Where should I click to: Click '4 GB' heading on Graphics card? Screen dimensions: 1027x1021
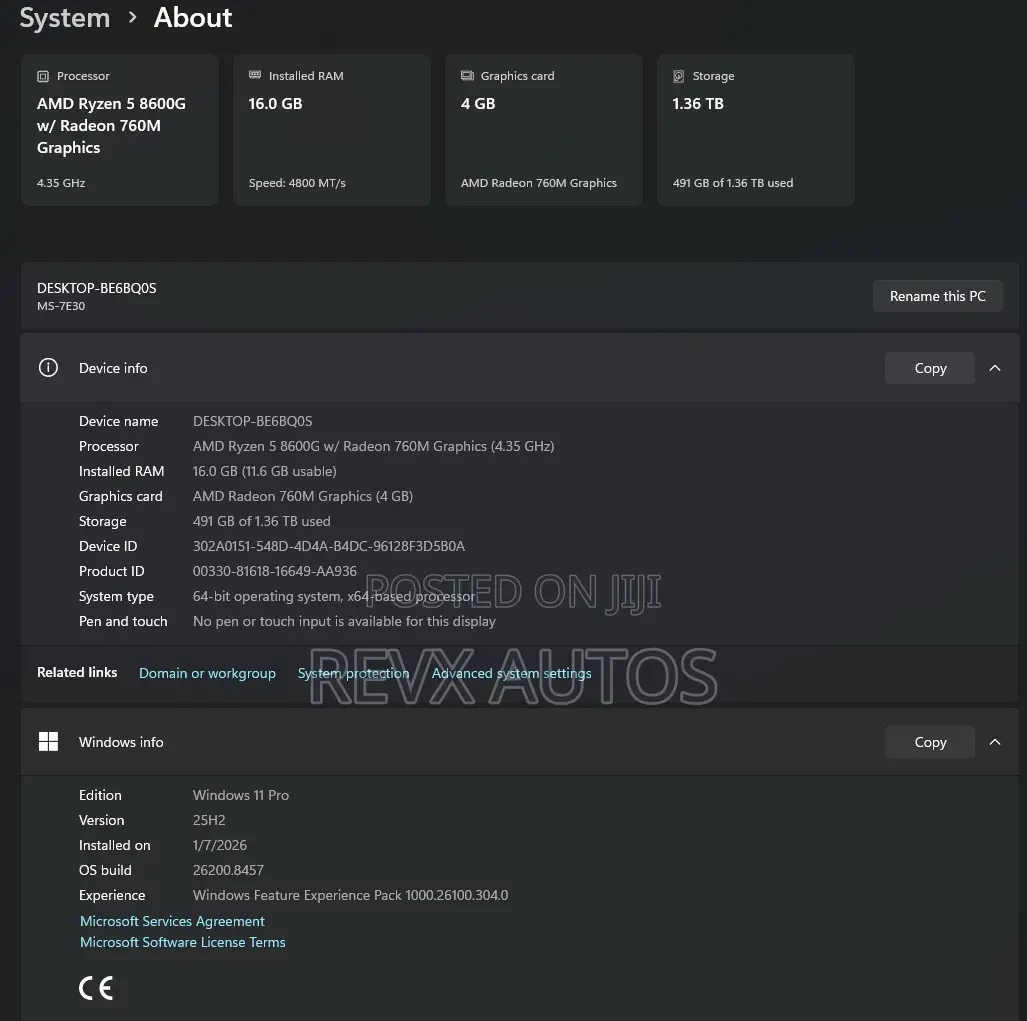477,103
